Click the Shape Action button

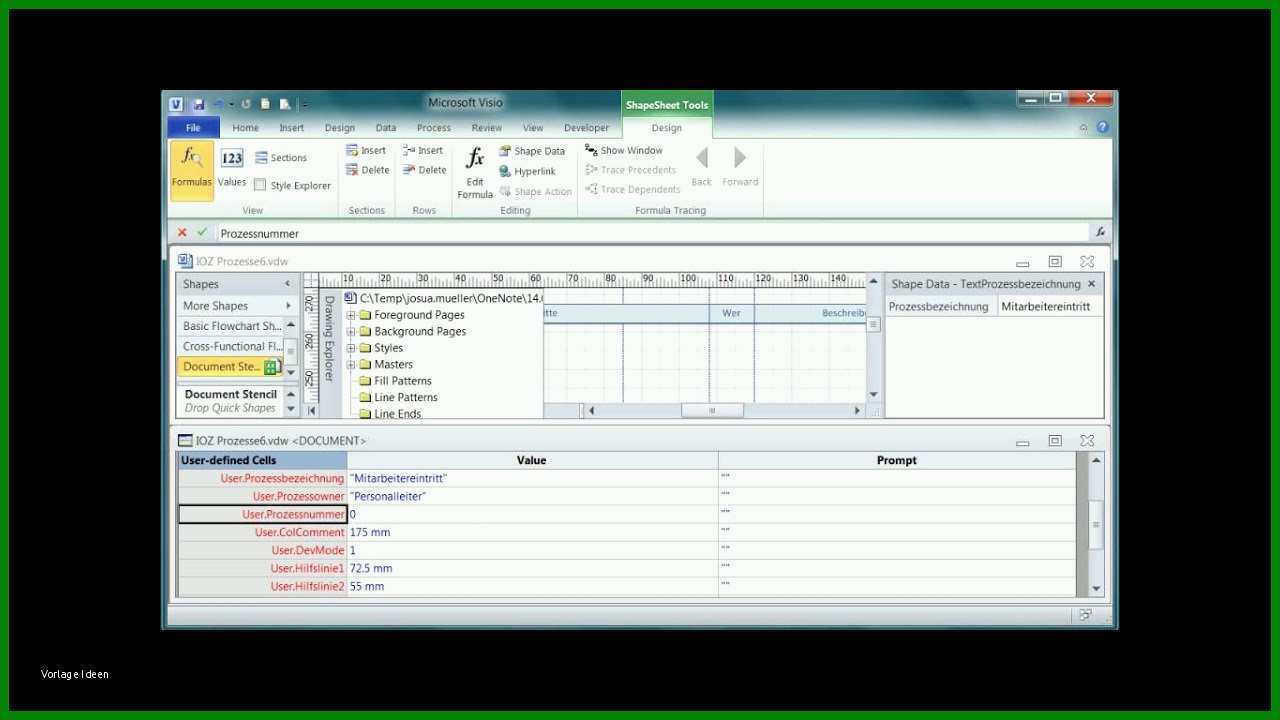tap(535, 191)
